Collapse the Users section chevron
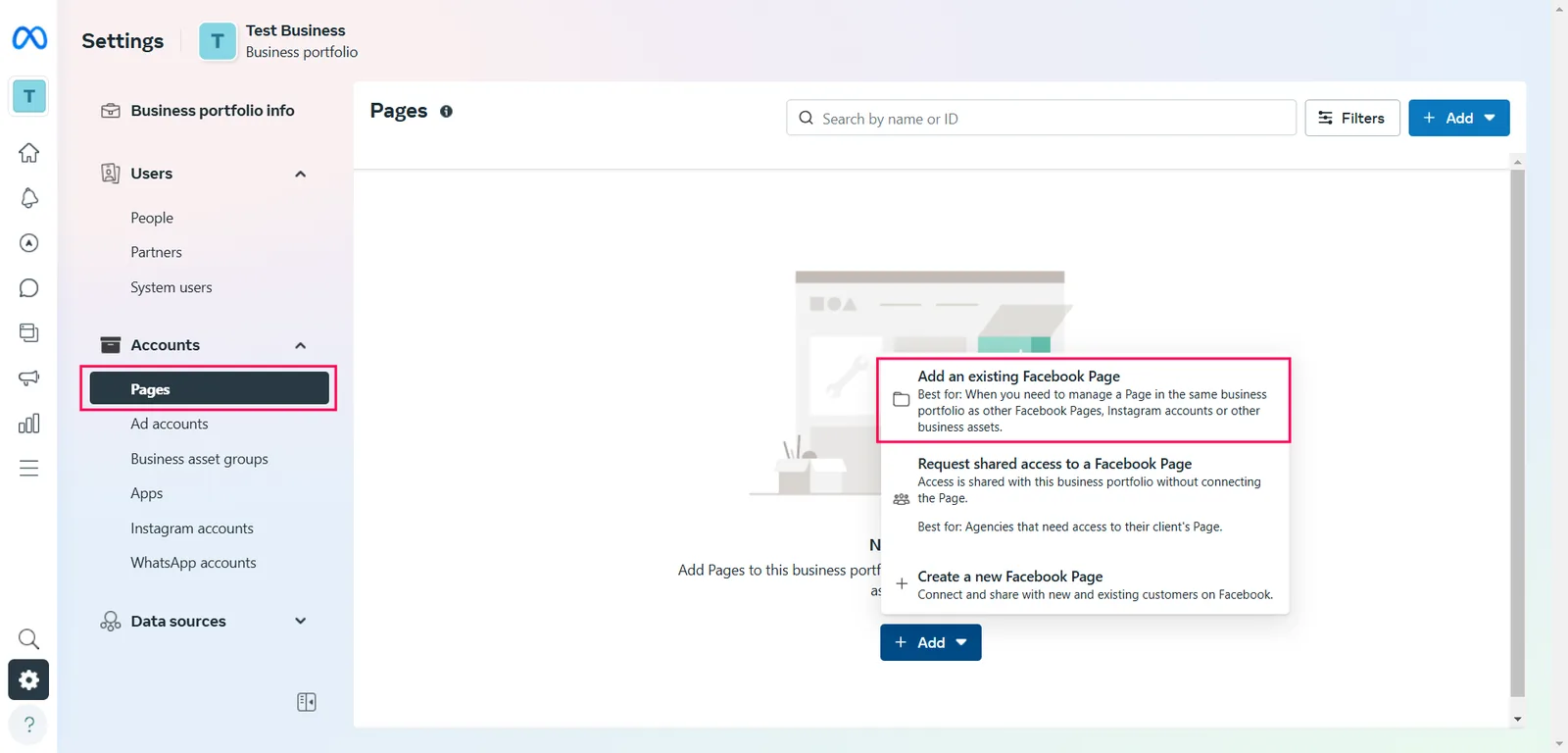Image resolution: width=1568 pixels, height=753 pixels. click(301, 175)
